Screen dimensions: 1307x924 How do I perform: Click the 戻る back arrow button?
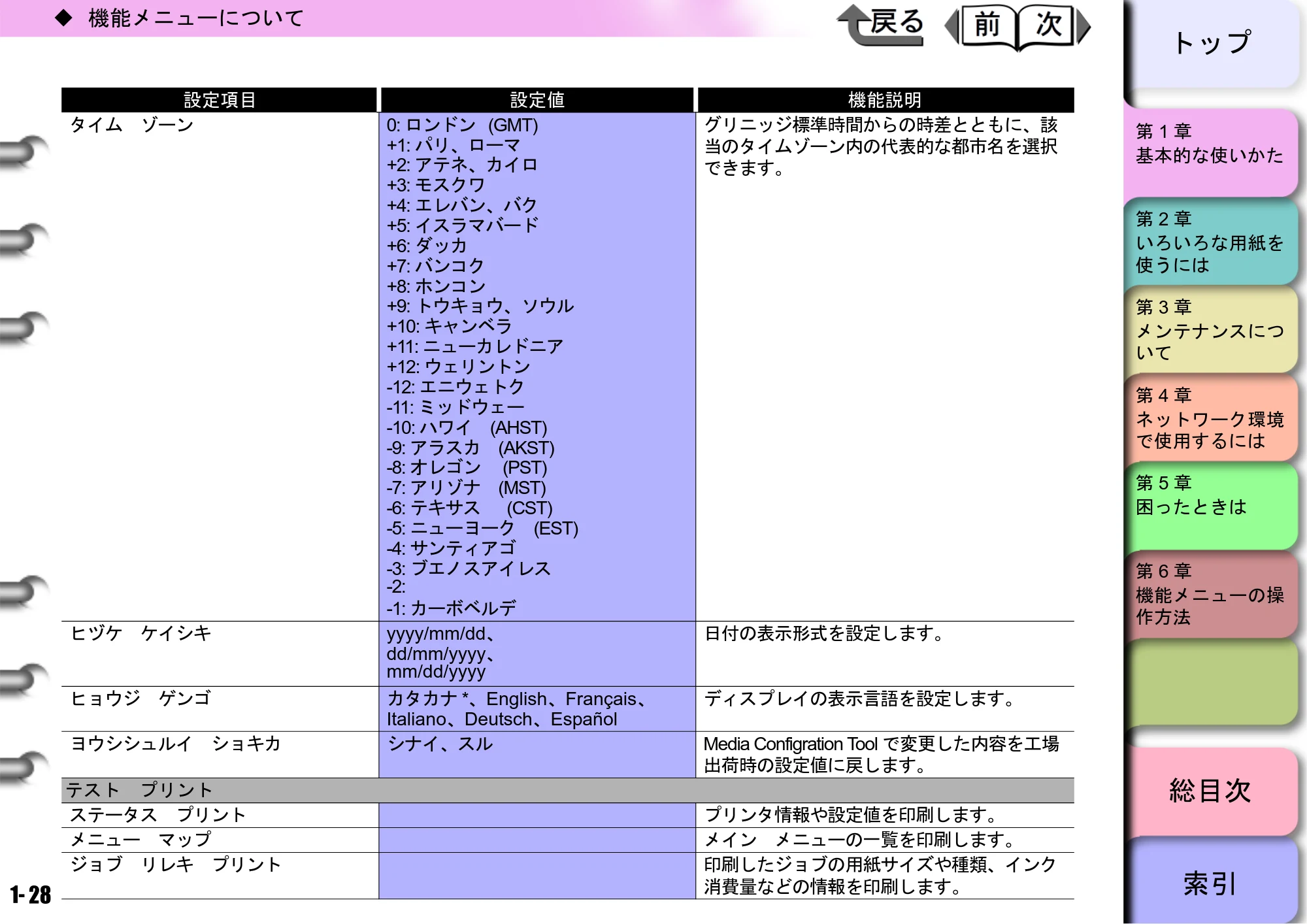point(881,25)
